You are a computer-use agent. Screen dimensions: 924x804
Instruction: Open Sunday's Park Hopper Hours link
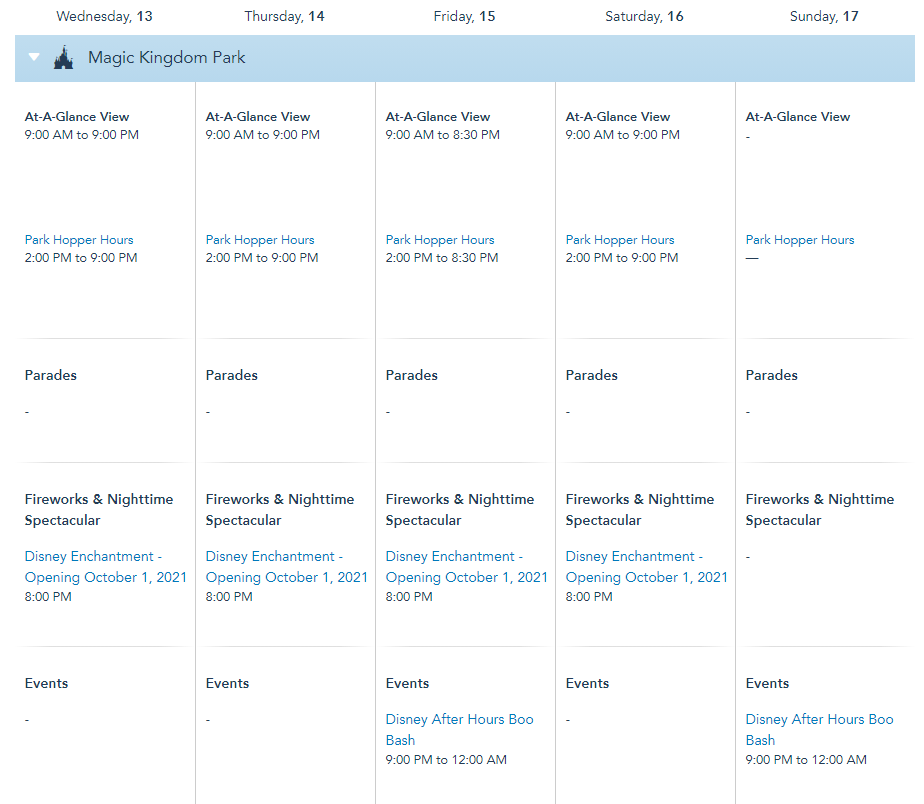coord(800,240)
